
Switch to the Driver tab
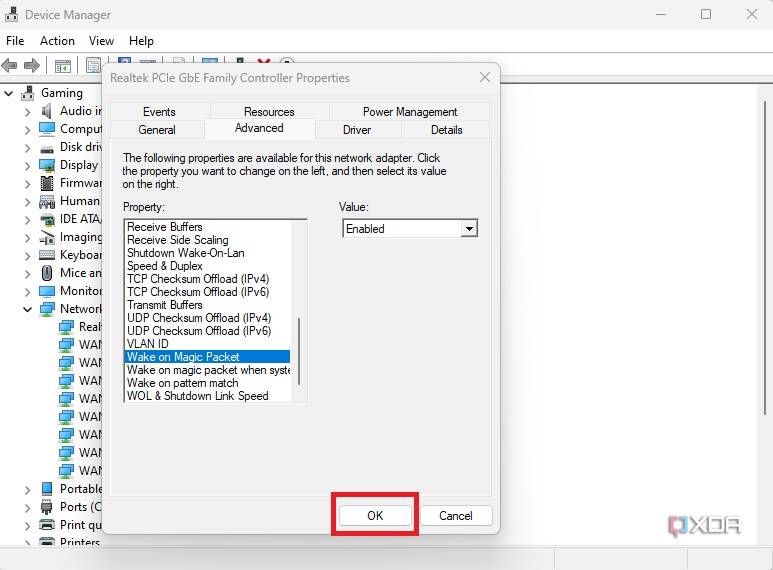pos(357,130)
